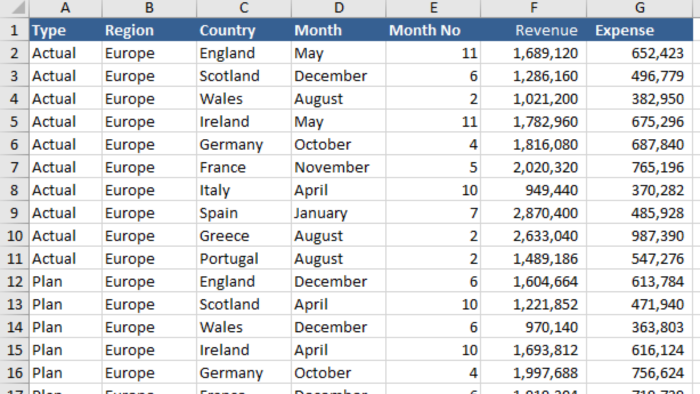Click the Region header cell

point(149,30)
